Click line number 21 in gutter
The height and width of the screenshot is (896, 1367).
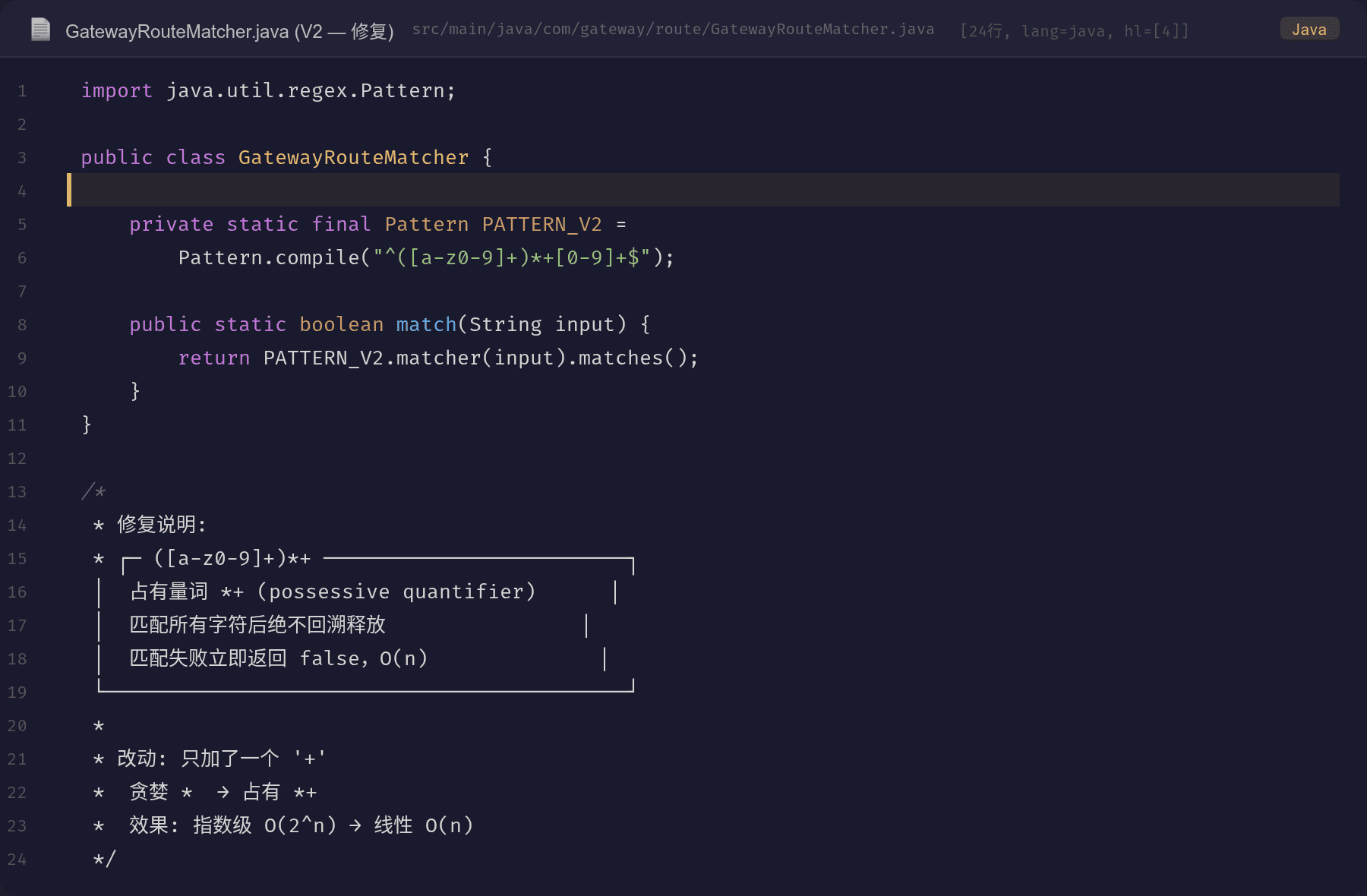tap(17, 759)
